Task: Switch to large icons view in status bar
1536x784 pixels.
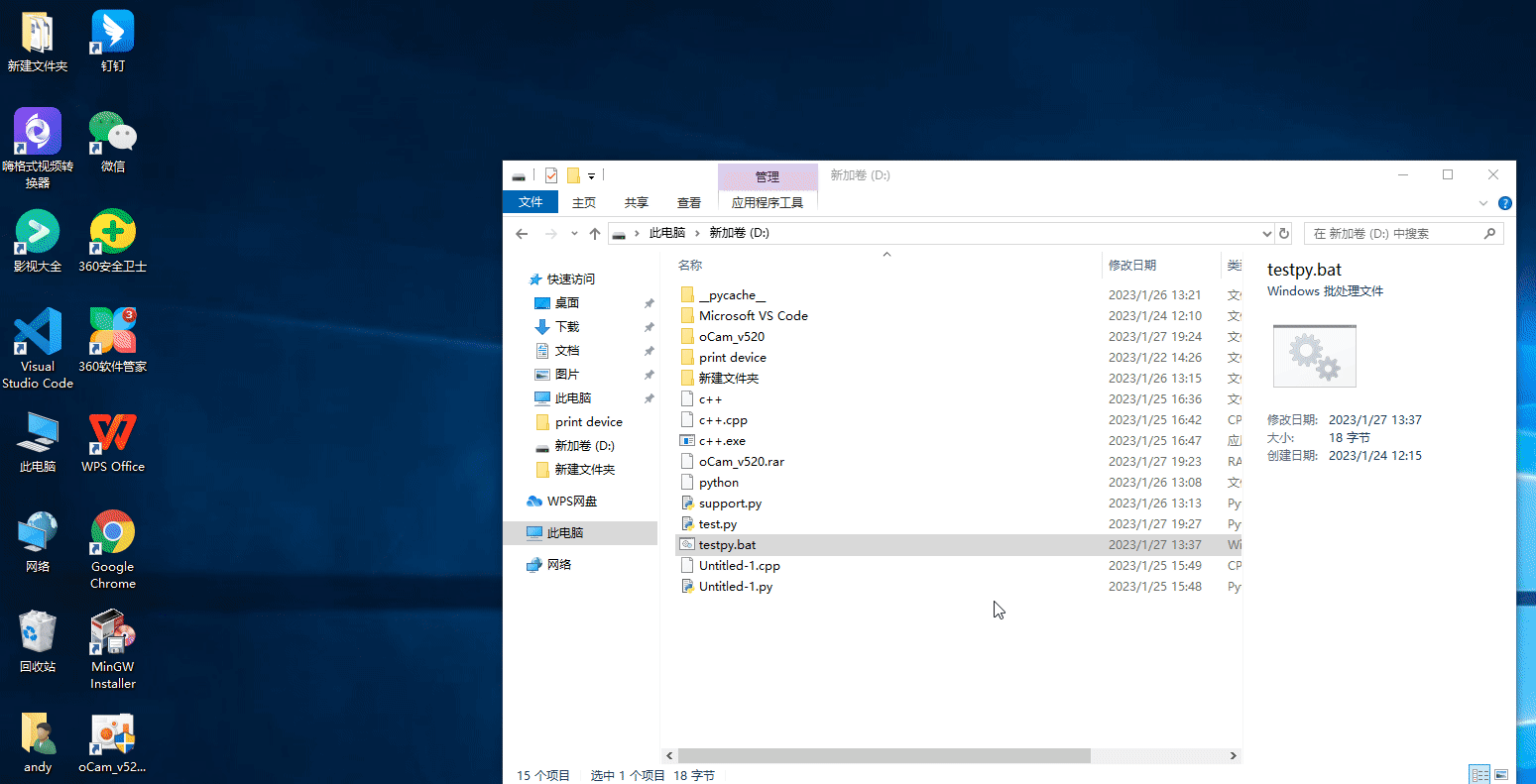Action: 1501,774
